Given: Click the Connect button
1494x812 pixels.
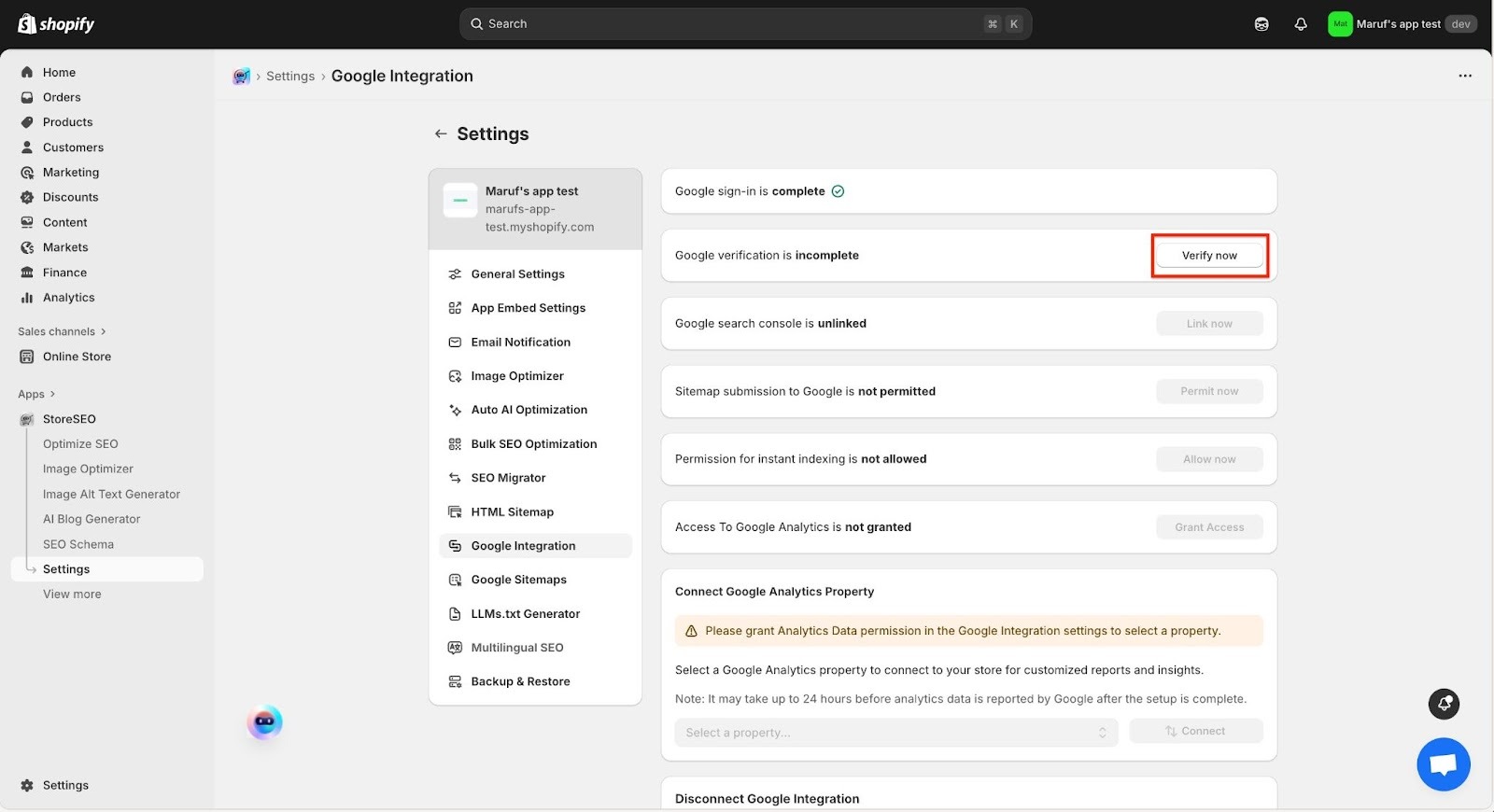Looking at the screenshot, I should [1195, 732].
